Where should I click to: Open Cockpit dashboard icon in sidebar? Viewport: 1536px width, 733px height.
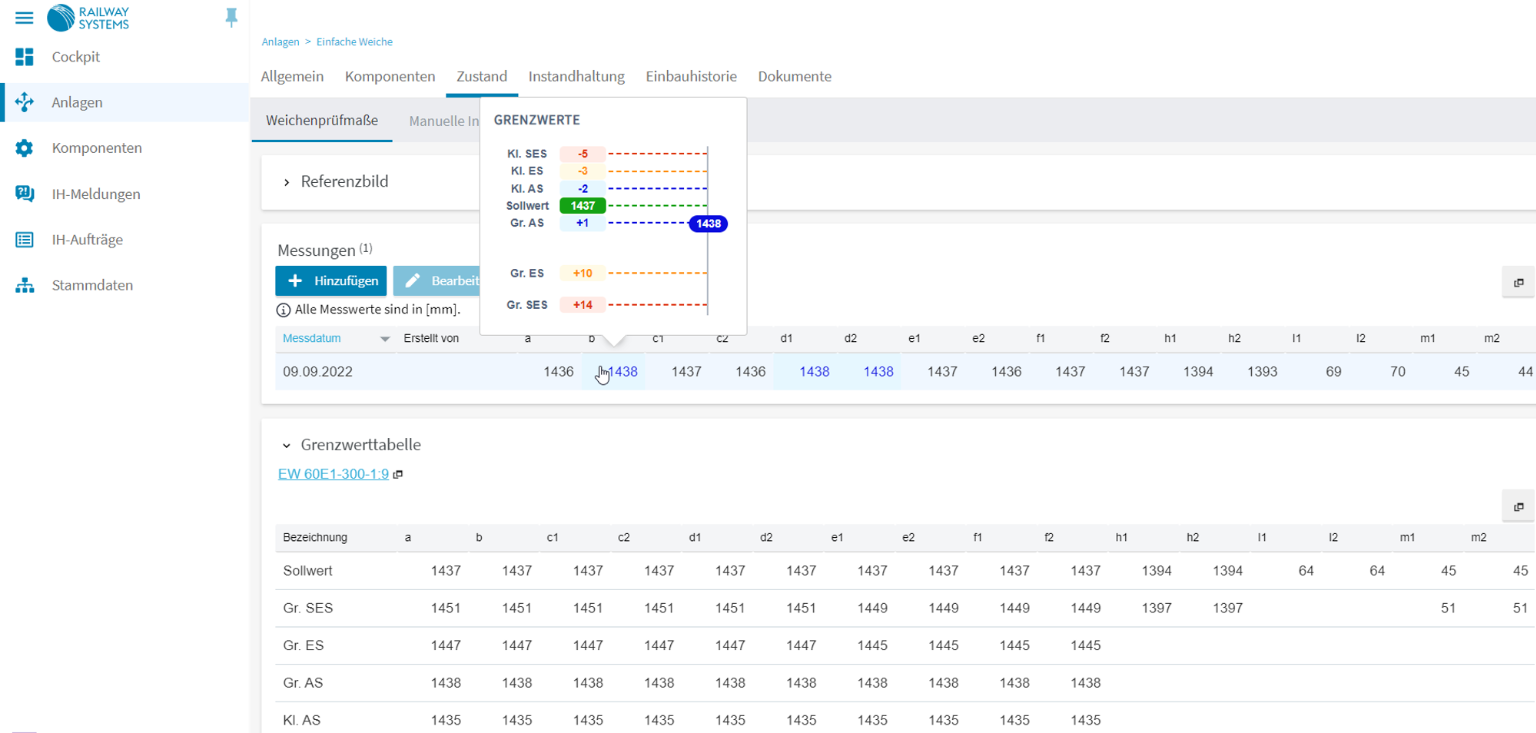(24, 57)
